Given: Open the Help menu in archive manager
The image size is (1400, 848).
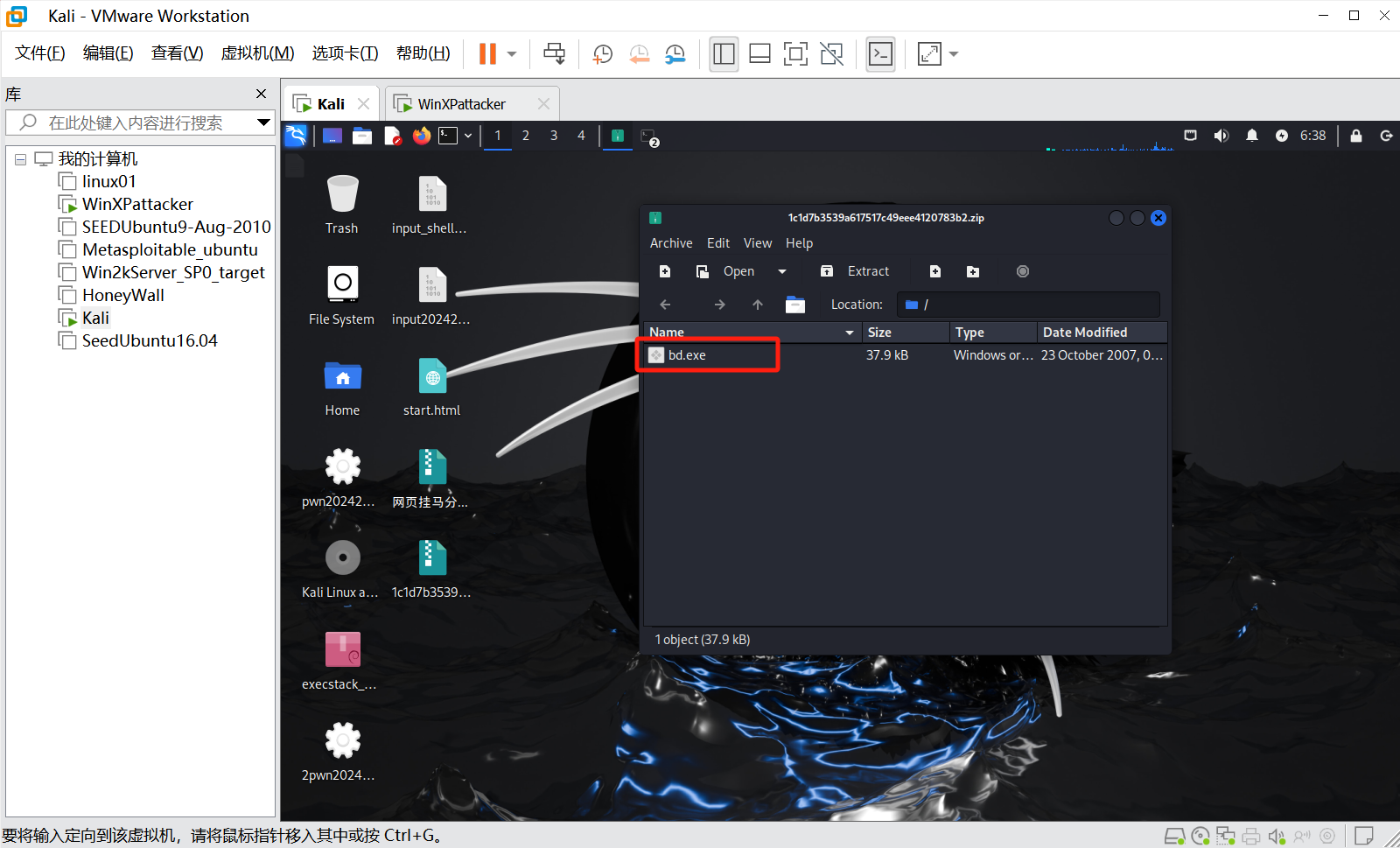Looking at the screenshot, I should point(799,243).
